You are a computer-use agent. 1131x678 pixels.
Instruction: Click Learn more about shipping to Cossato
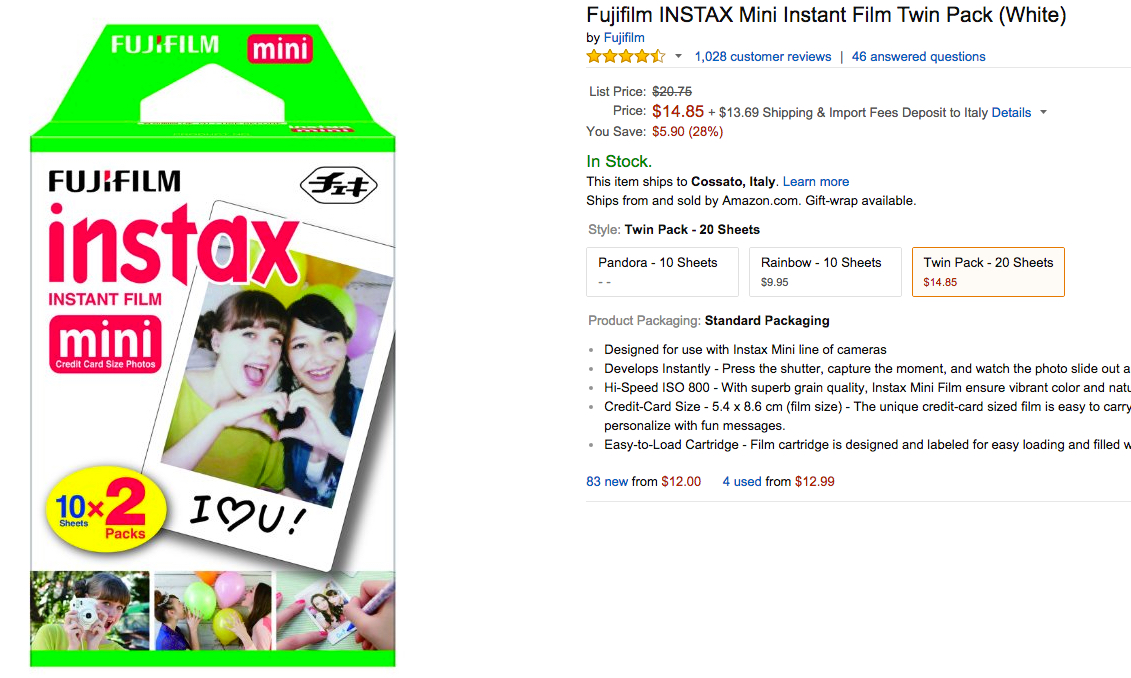816,182
